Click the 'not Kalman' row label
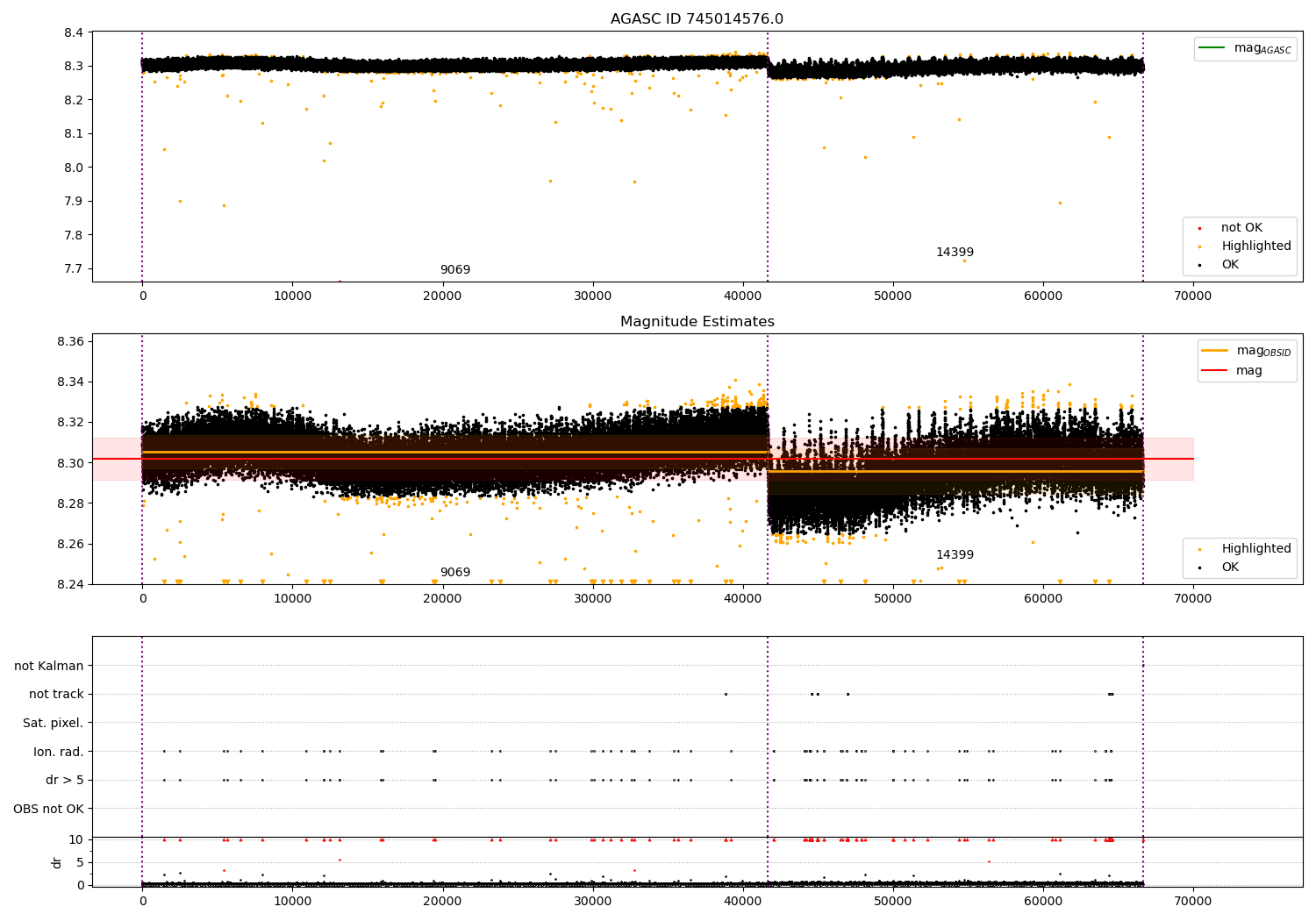This screenshot has height=921, width=1316. pyautogui.click(x=49, y=666)
